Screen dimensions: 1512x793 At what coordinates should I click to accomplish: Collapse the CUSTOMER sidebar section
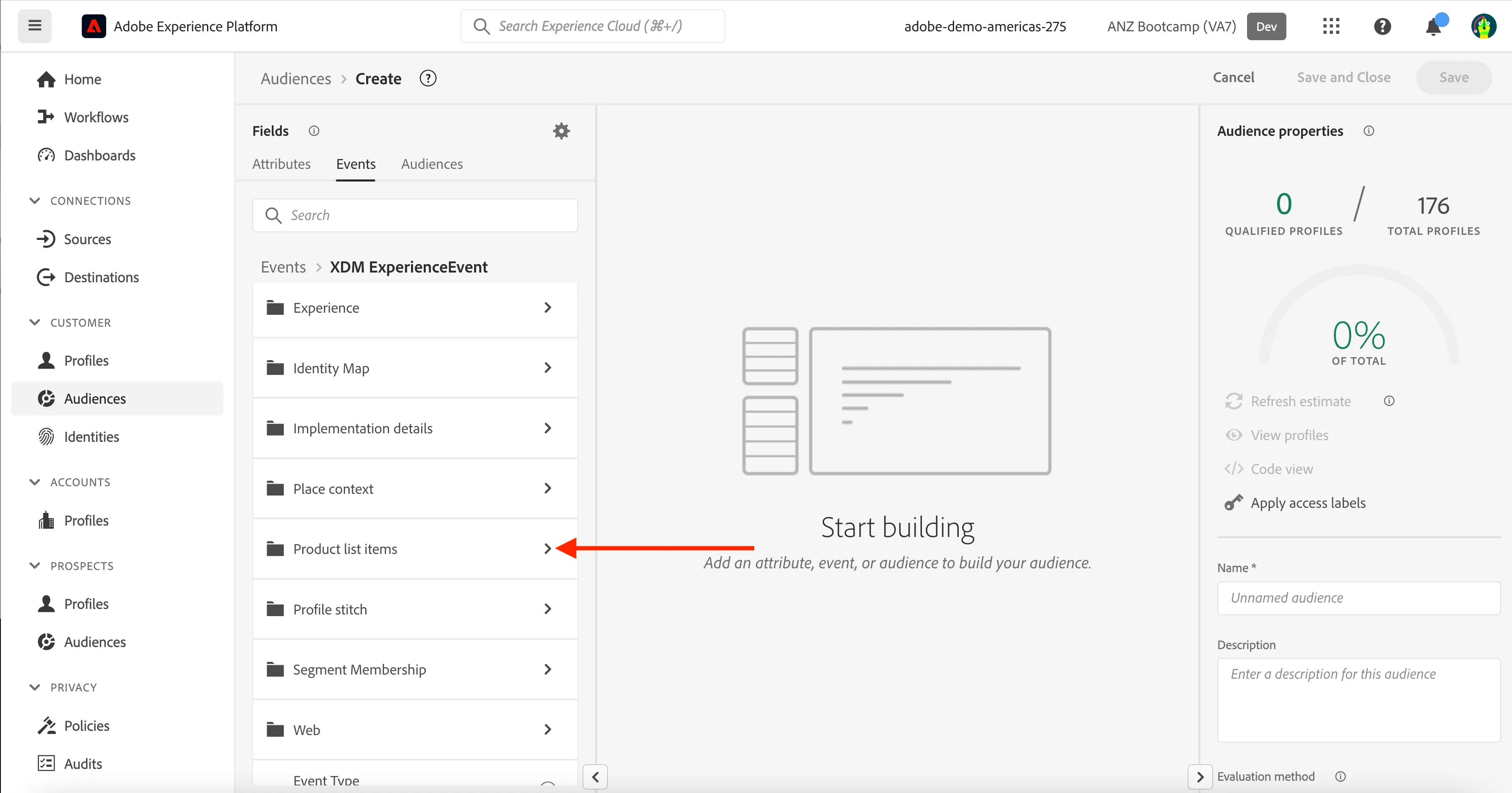click(35, 322)
